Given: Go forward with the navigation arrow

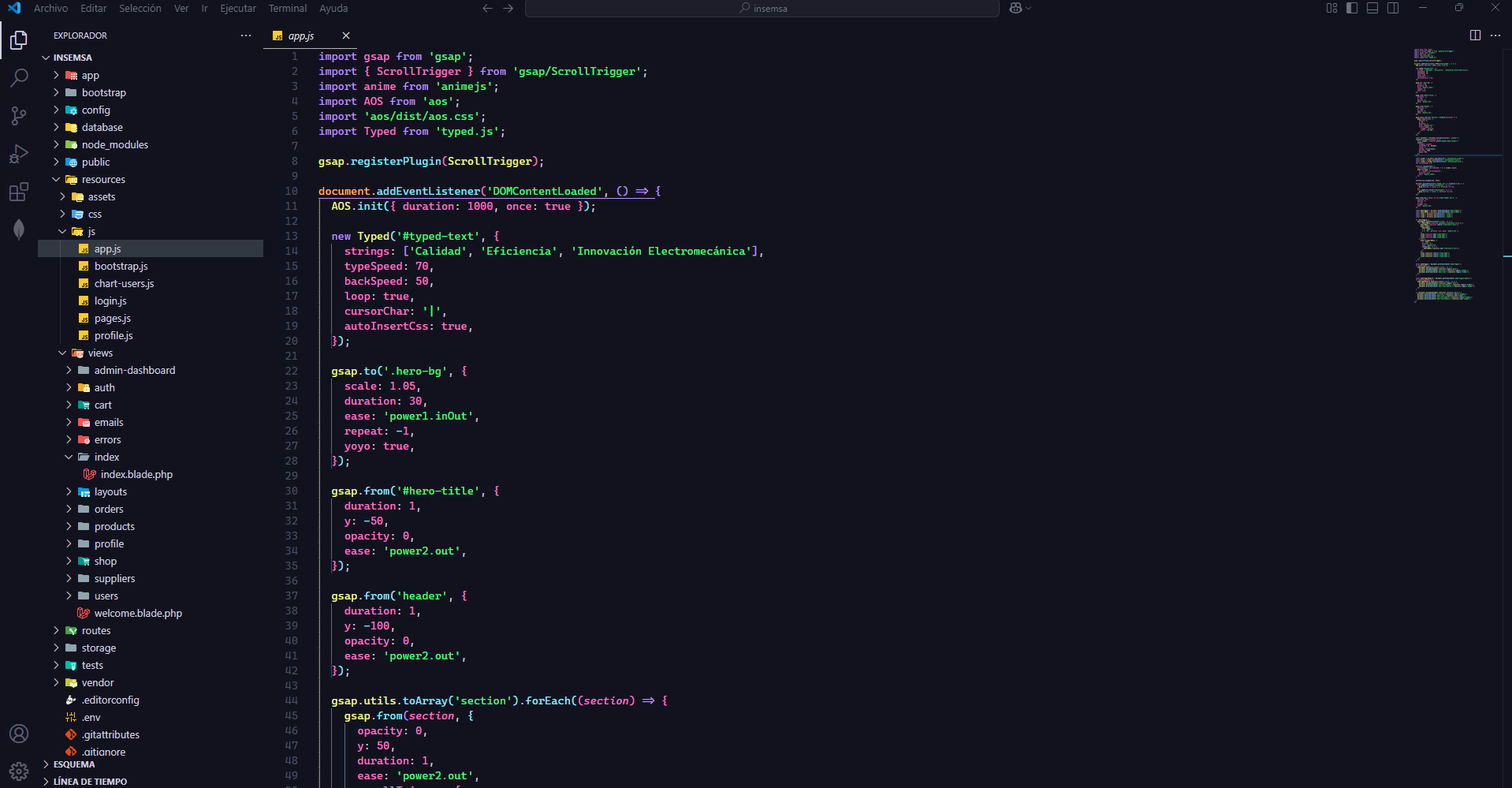Looking at the screenshot, I should click(508, 8).
